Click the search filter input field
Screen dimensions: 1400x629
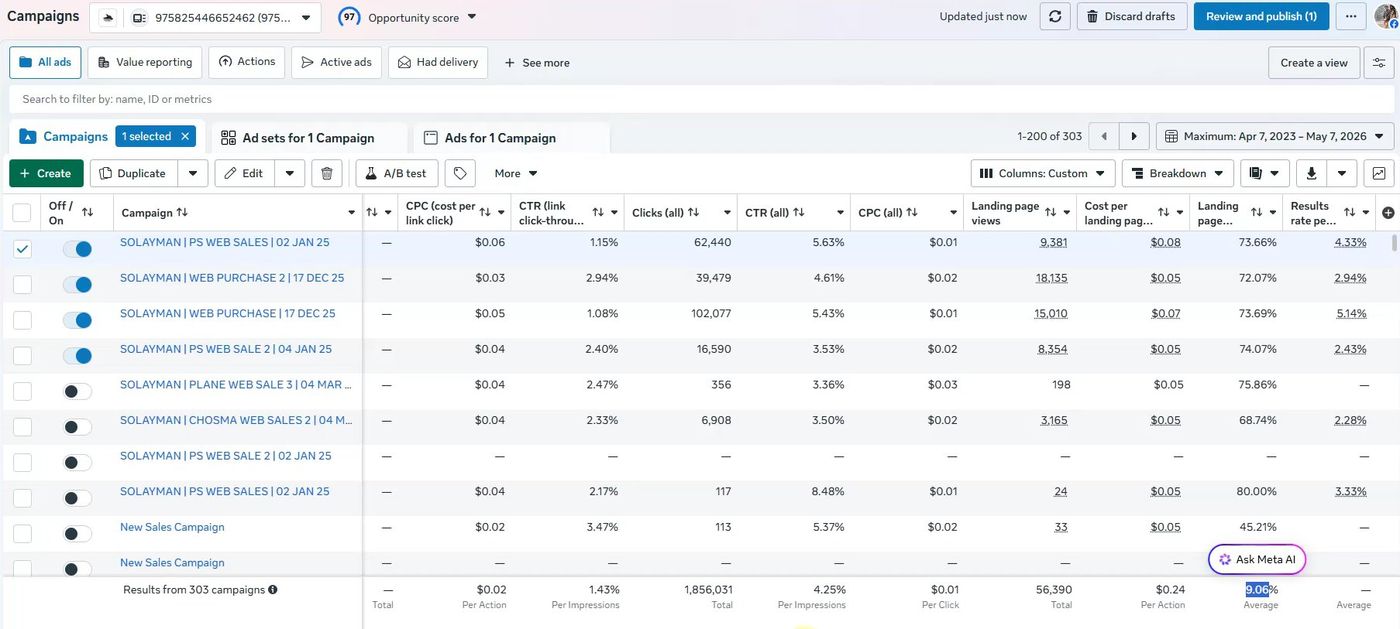click(x=700, y=99)
